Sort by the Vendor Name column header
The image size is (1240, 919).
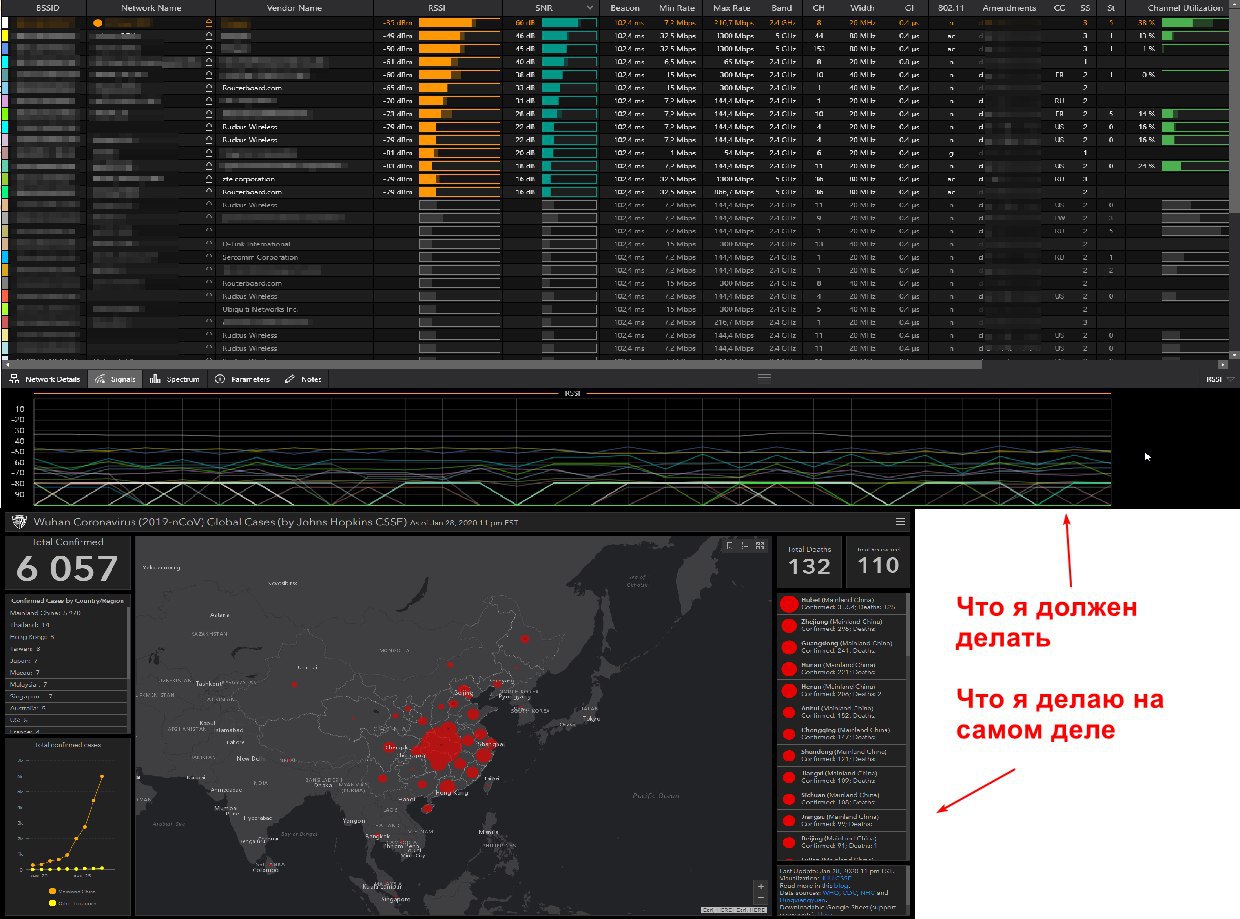point(295,7)
